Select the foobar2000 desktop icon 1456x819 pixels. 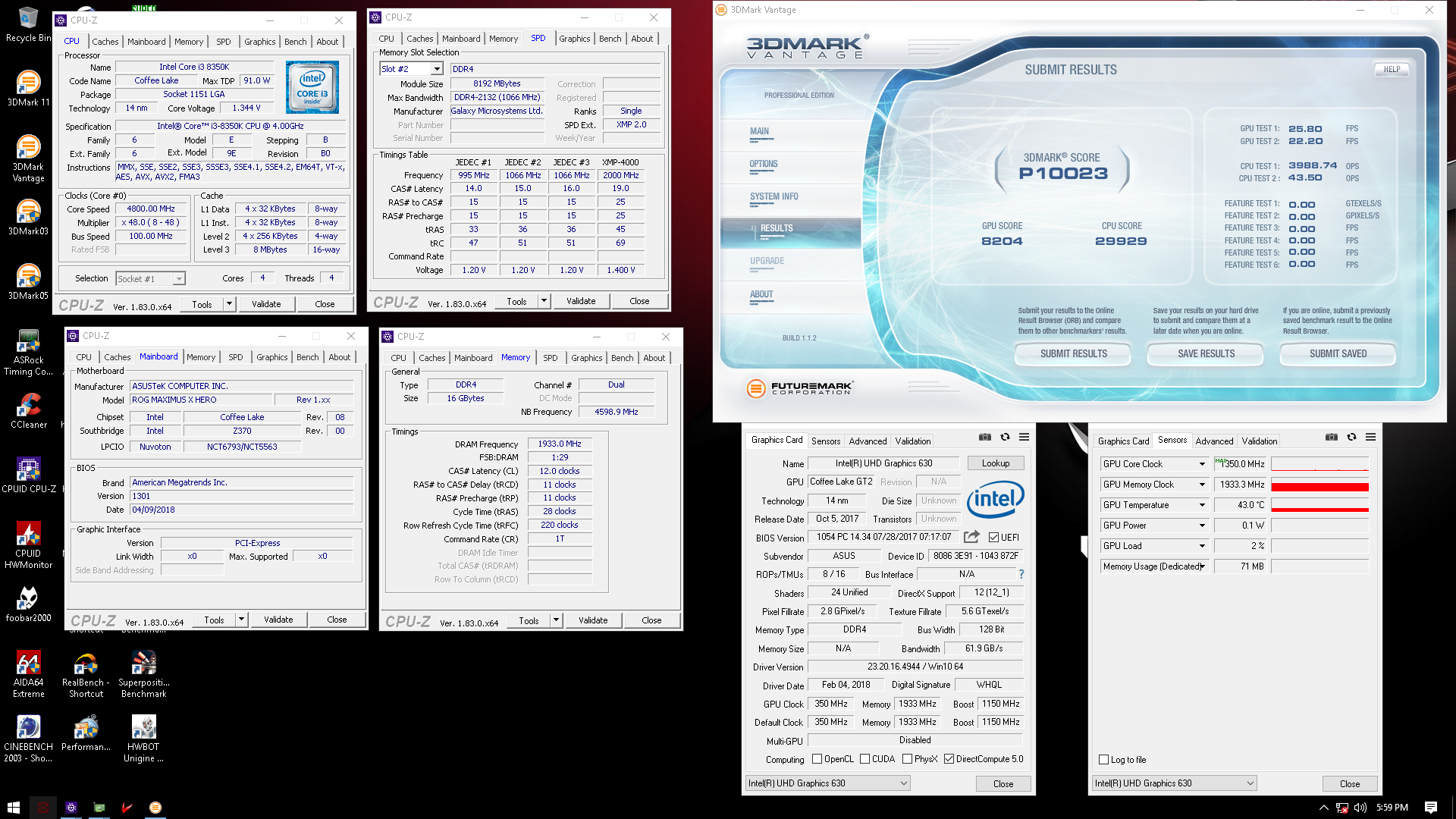[28, 604]
